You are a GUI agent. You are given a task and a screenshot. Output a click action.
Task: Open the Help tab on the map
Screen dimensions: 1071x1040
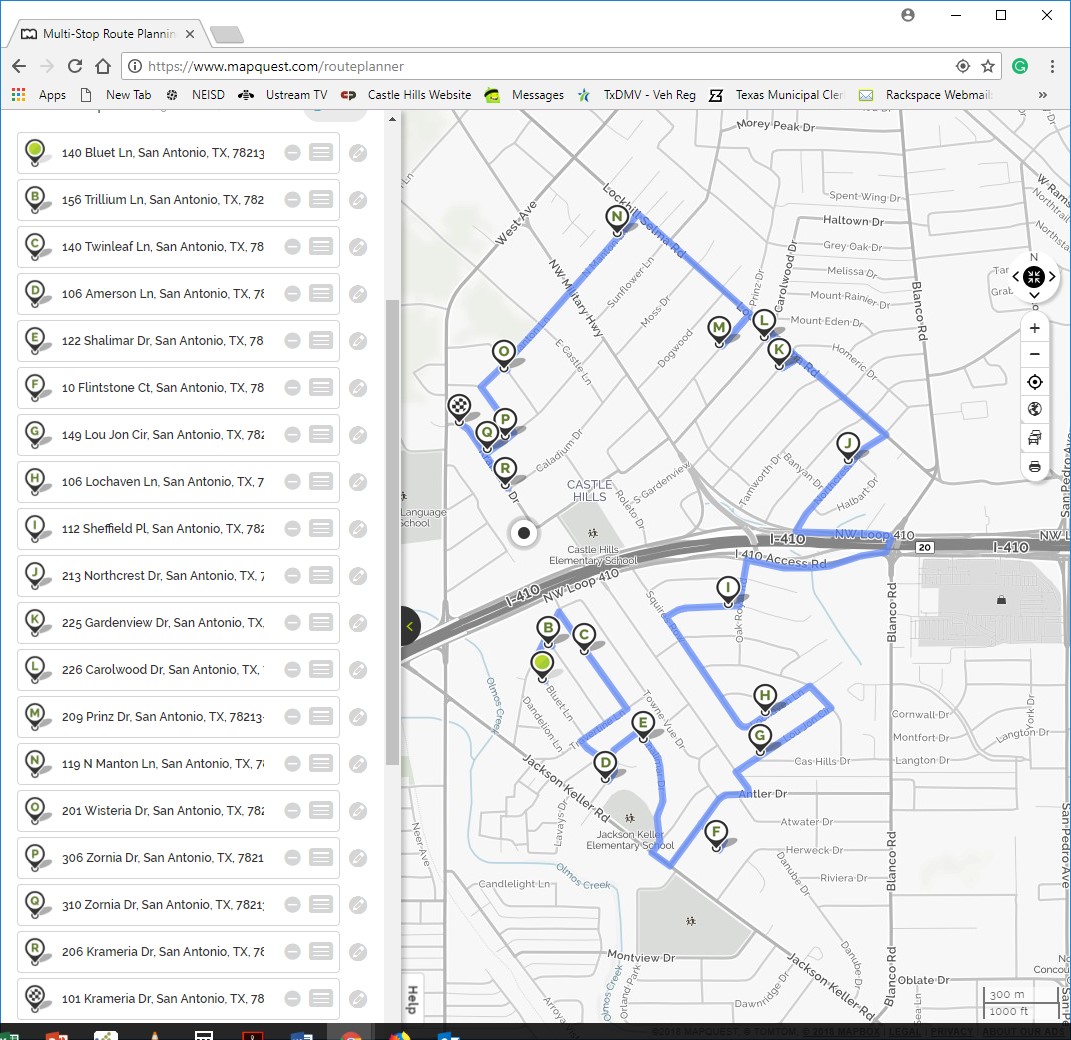click(x=411, y=998)
